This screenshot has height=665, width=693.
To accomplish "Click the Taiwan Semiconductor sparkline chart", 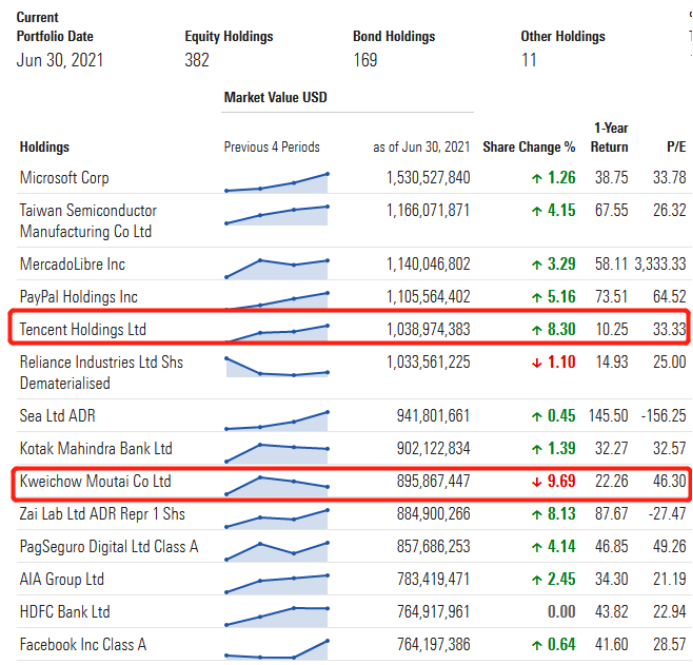I will pyautogui.click(x=277, y=214).
